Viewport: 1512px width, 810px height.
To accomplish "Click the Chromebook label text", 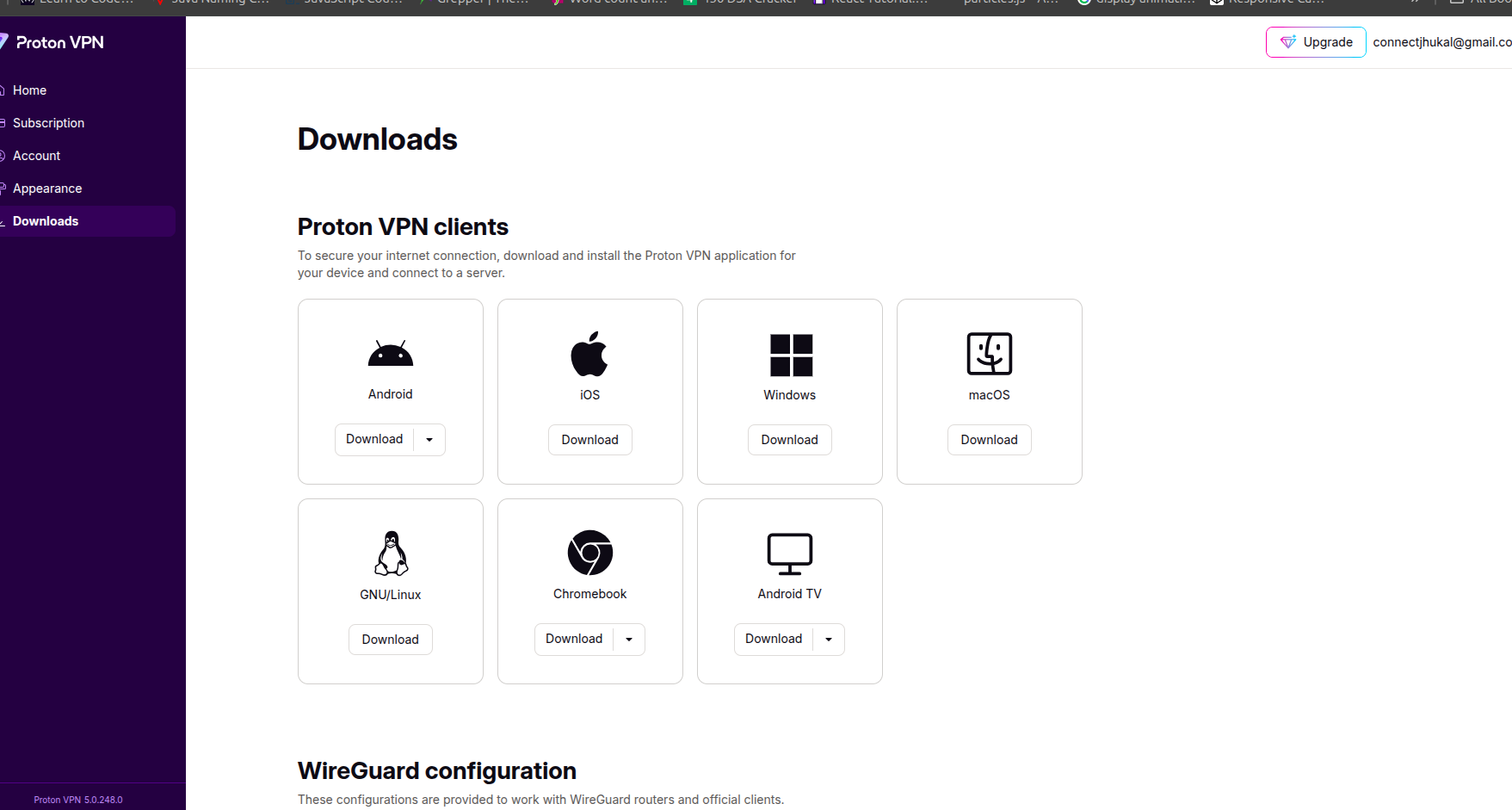I will [x=590, y=594].
